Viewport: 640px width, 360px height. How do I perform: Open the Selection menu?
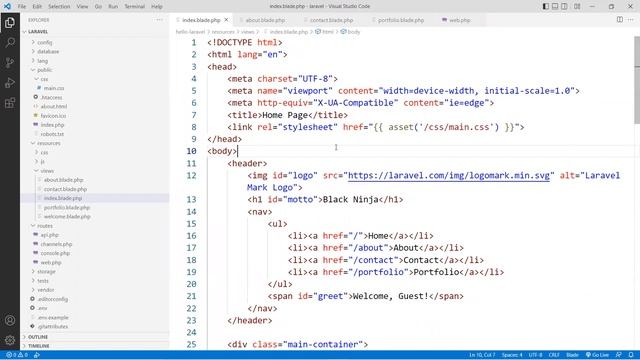pos(59,7)
